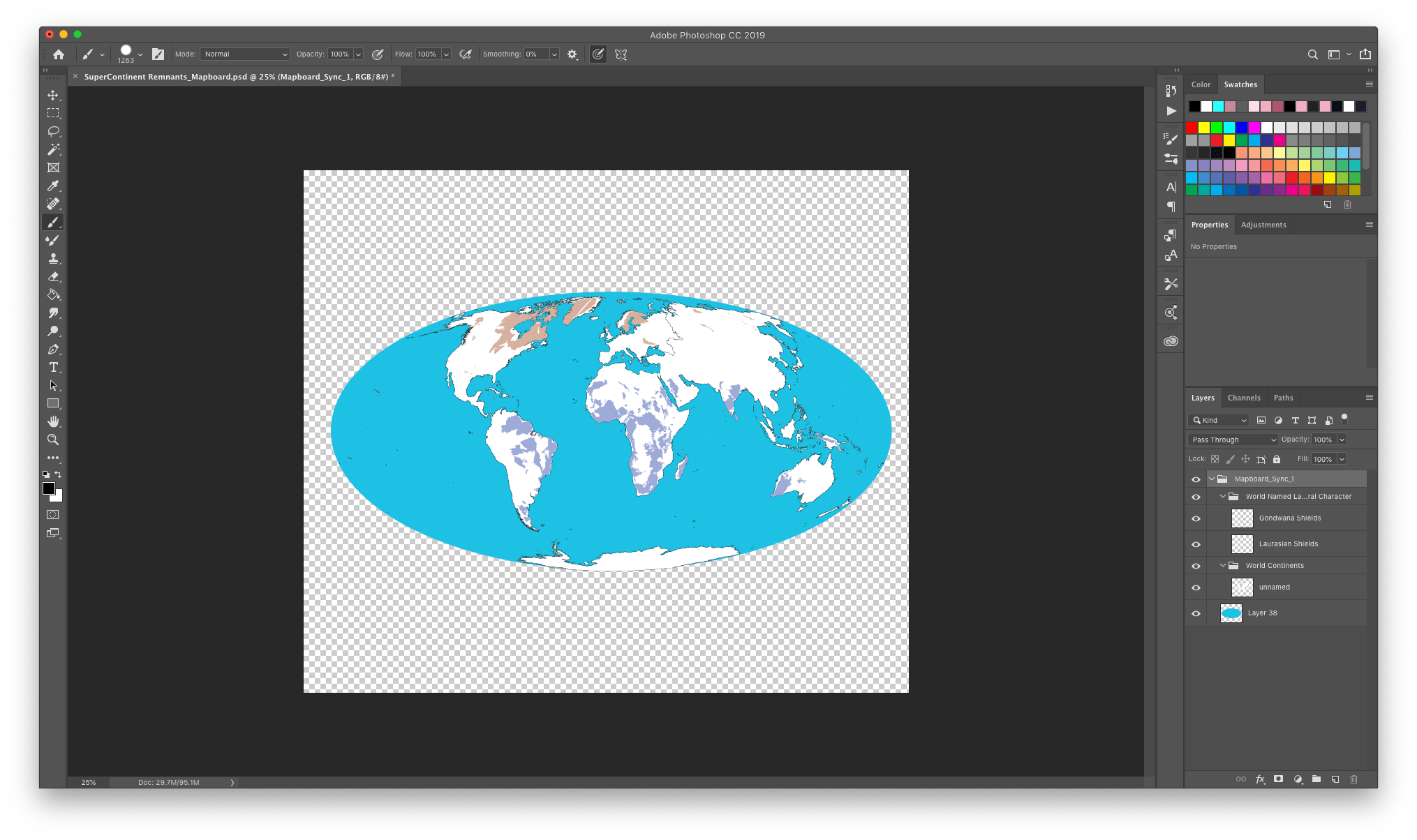
Task: Select the Lasso tool
Action: coord(53,131)
